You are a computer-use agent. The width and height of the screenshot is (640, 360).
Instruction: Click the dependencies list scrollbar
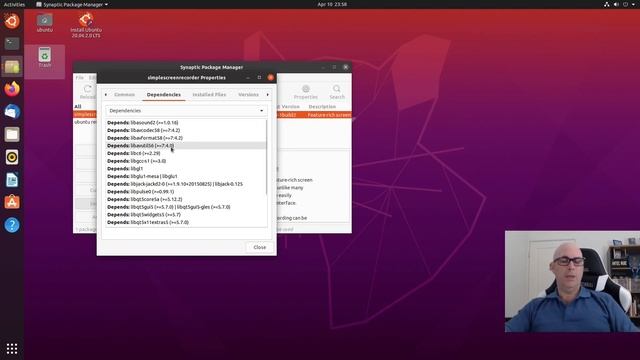pos(266,157)
